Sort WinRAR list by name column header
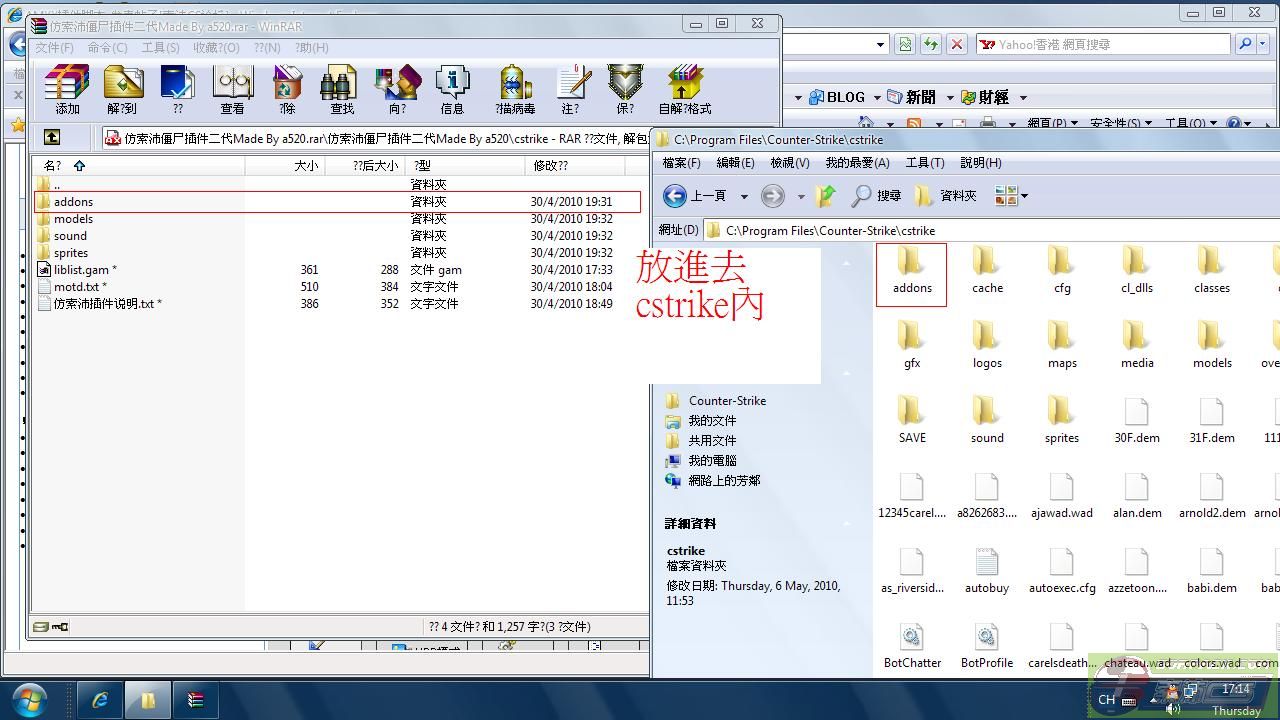Screen dimensions: 1280x720 pos(138,165)
